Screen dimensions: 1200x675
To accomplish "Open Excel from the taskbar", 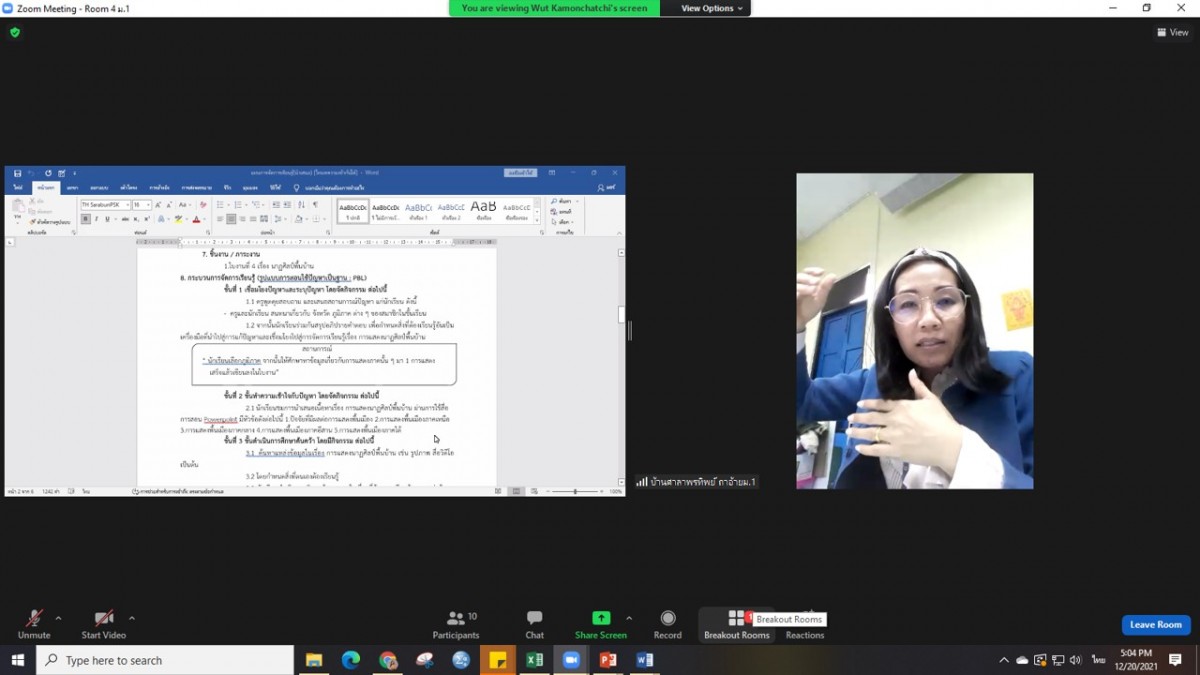I will point(534,660).
